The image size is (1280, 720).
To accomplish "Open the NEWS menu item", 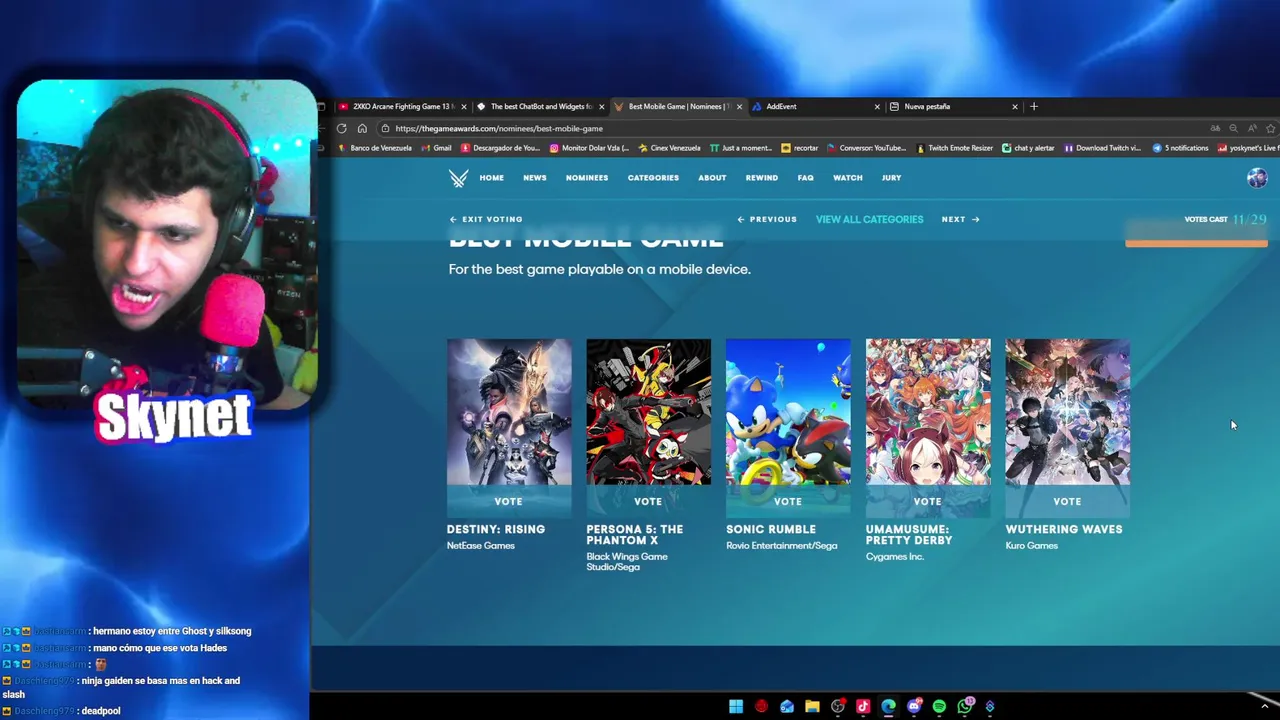I will [x=535, y=178].
